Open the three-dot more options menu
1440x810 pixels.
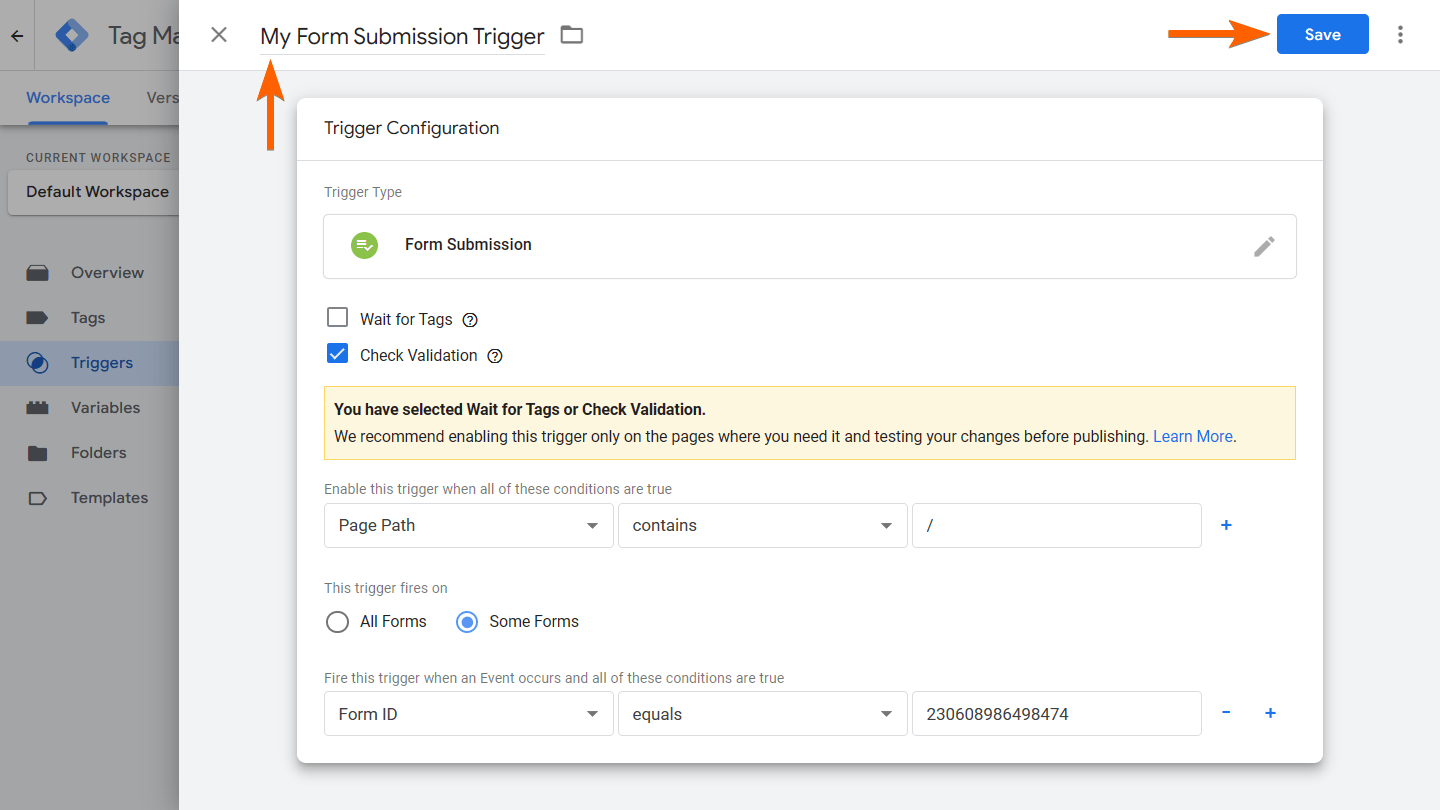pyautogui.click(x=1400, y=35)
